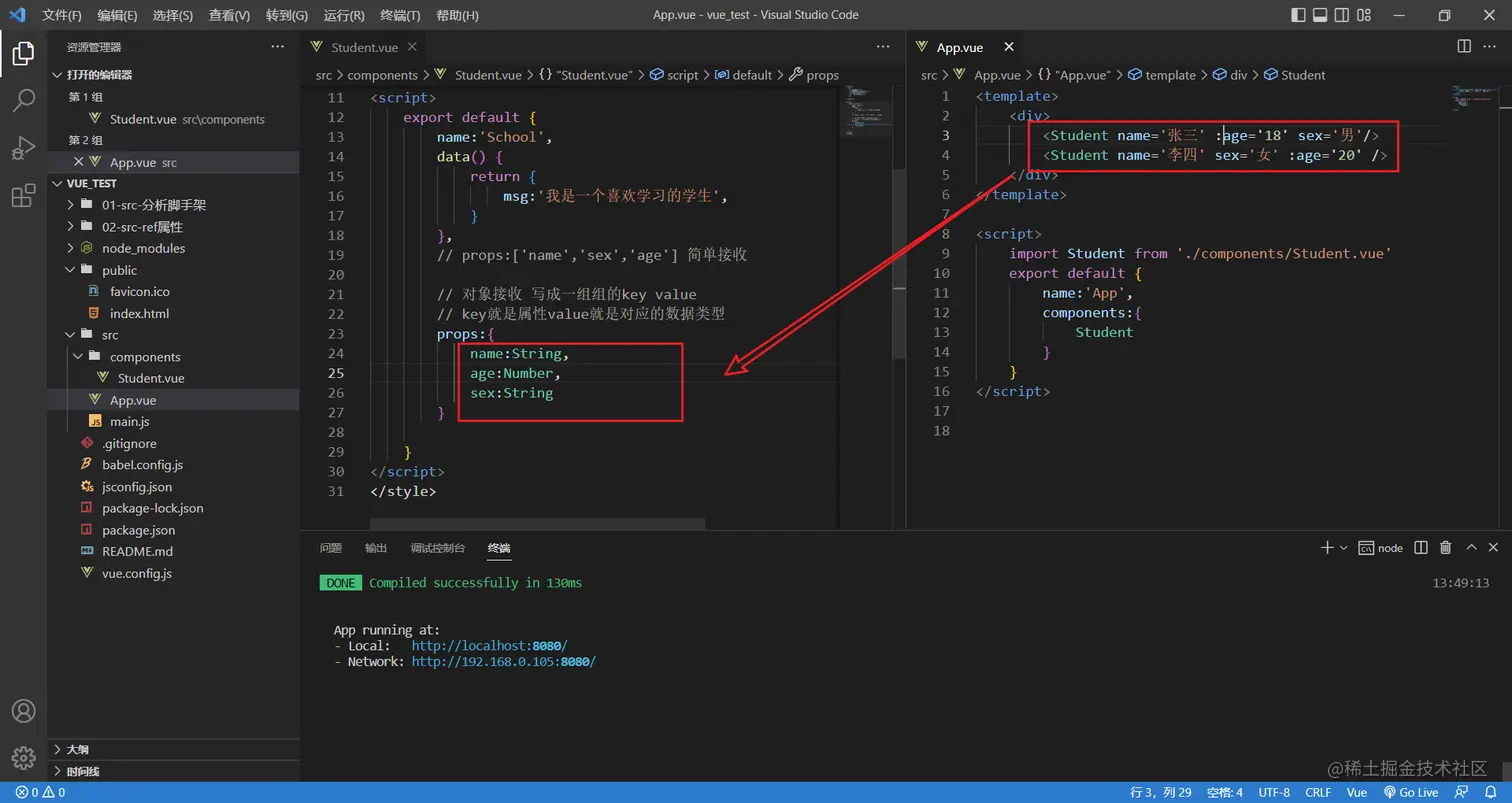The width and height of the screenshot is (1512, 803).
Task: Show errors and warnings count in status bar
Action: click(x=40, y=792)
